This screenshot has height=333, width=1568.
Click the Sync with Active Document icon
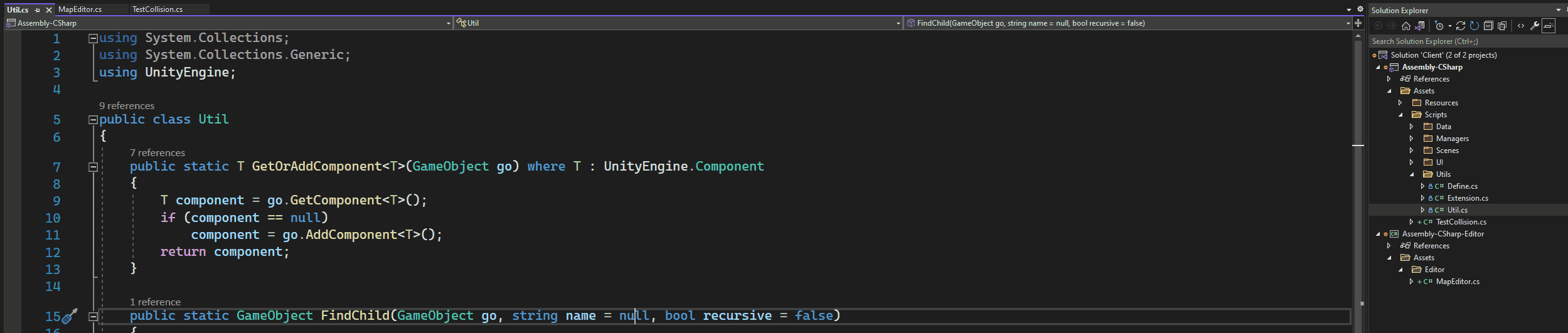pos(1461,26)
